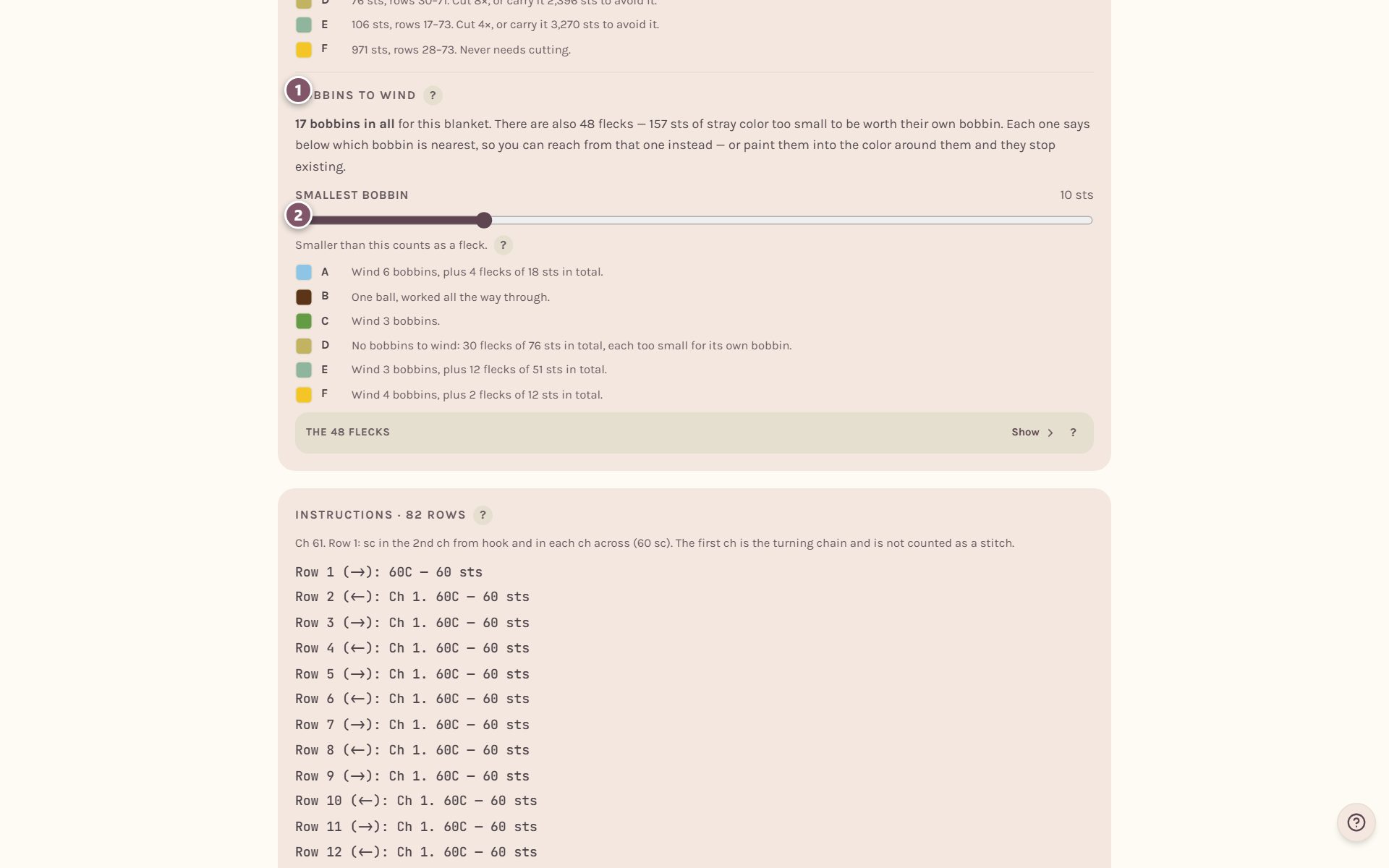The image size is (1389, 868).
Task: Click the Show chevron arrow for flecks
Action: (1050, 433)
